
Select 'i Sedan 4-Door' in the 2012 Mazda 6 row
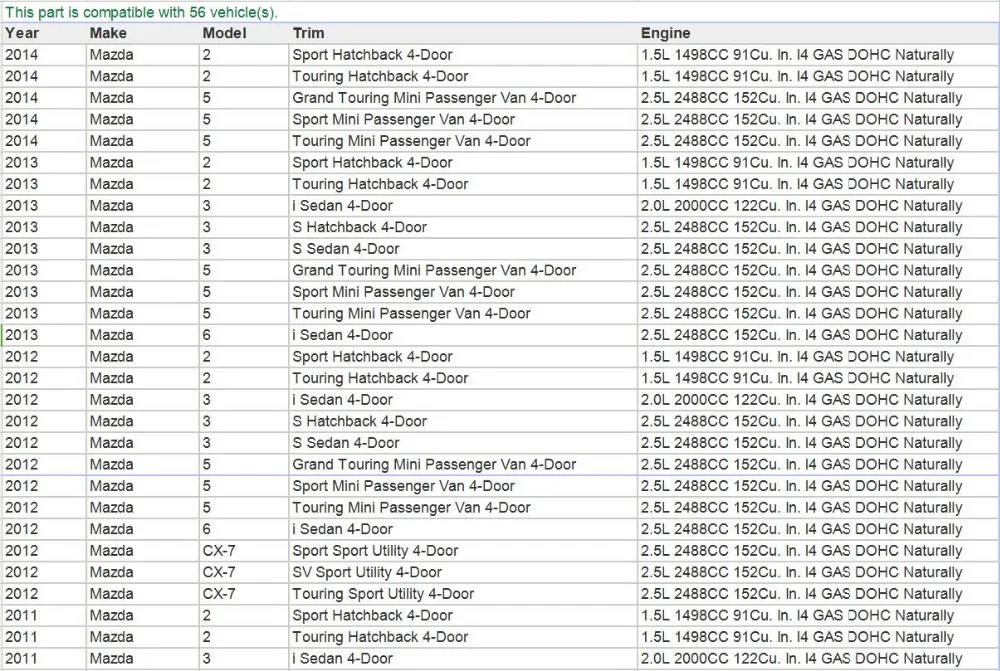click(342, 529)
